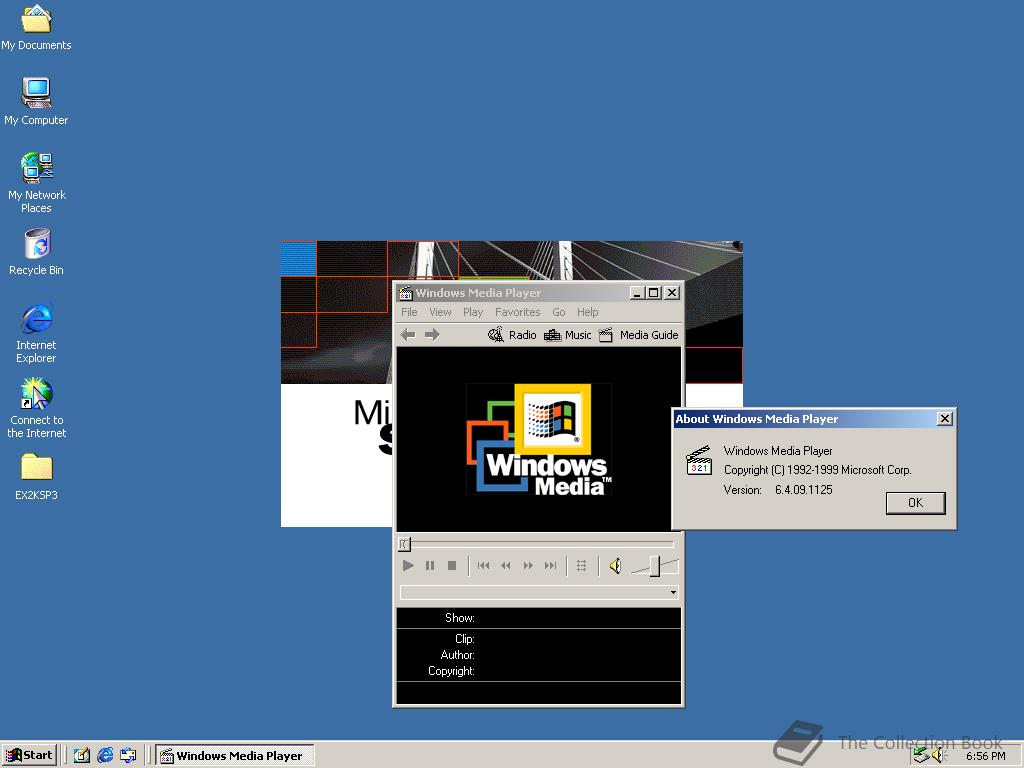Open Media Guide in toolbar
This screenshot has height=768, width=1024.
click(639, 335)
